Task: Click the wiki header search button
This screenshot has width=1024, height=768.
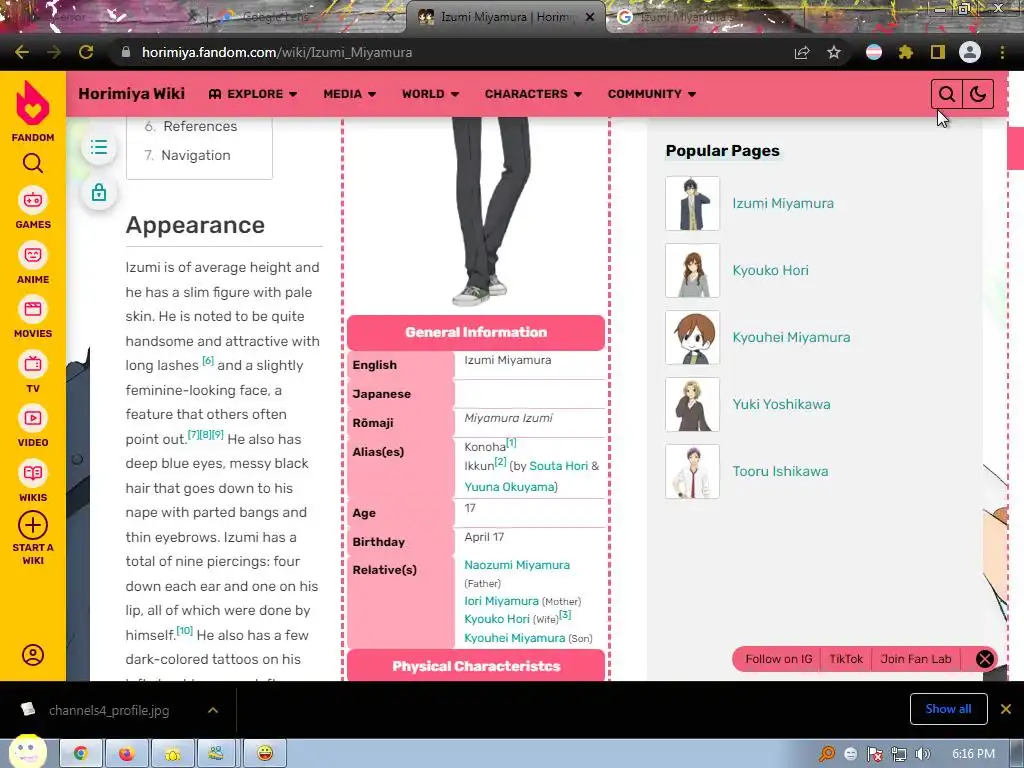Action: click(x=946, y=94)
